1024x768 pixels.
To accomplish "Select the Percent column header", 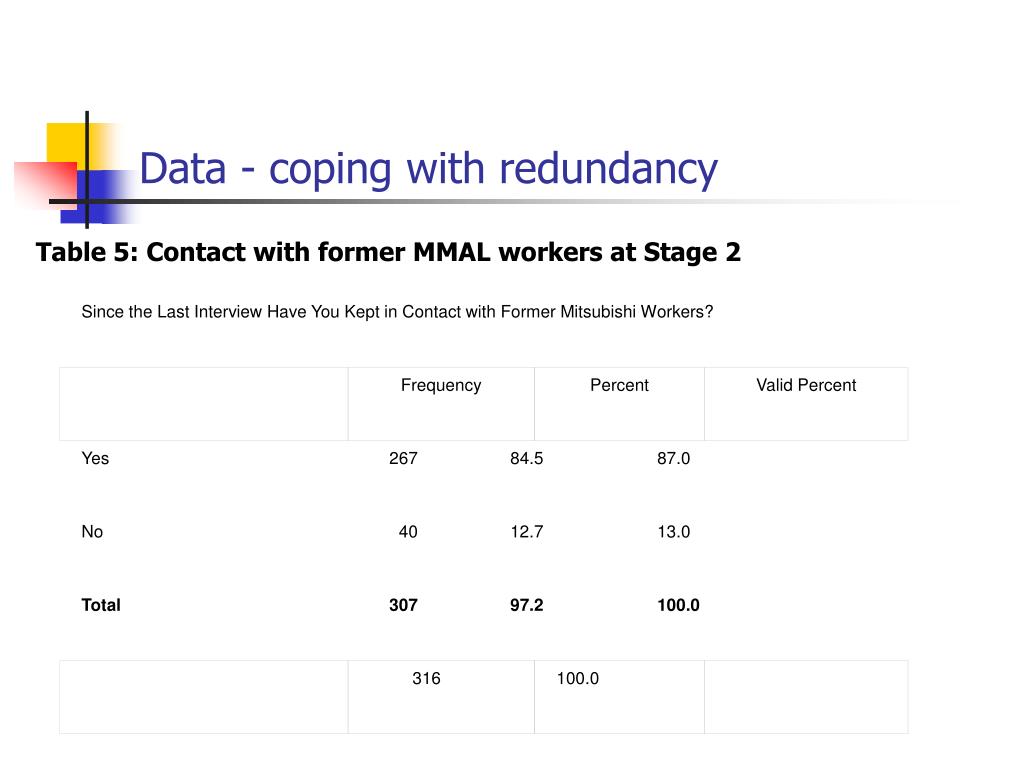I will click(x=619, y=385).
